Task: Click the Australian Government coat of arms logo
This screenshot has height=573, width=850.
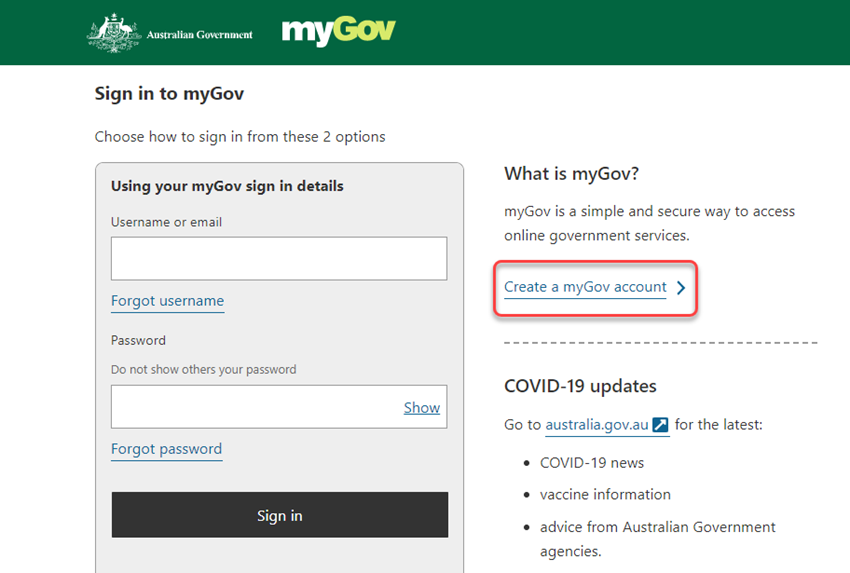Action: (114, 33)
